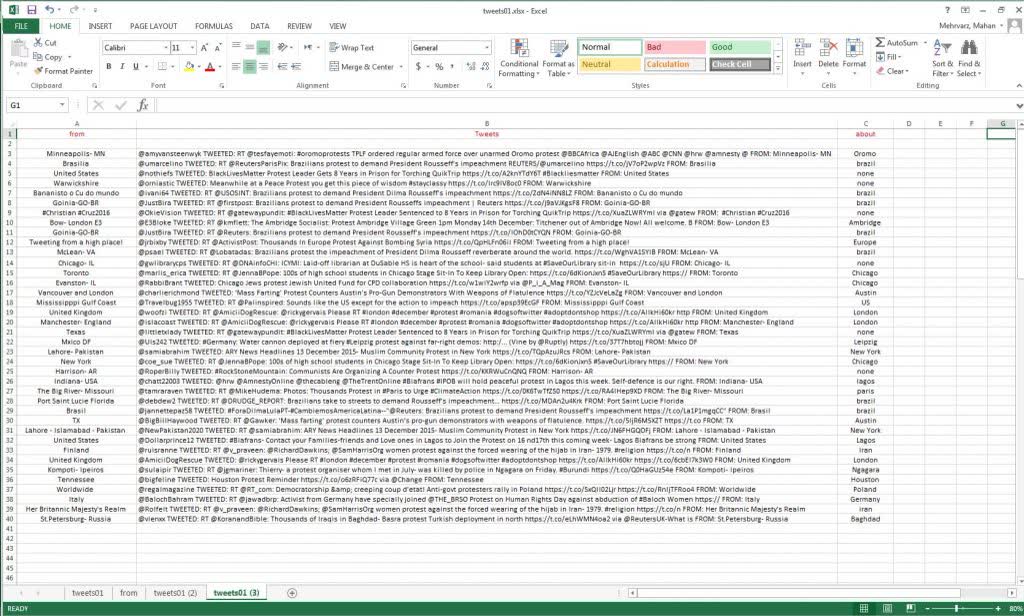Viewport: 1024px width, 616px height.
Task: Open the AutoSum dropdown arrow
Action: click(x=925, y=42)
